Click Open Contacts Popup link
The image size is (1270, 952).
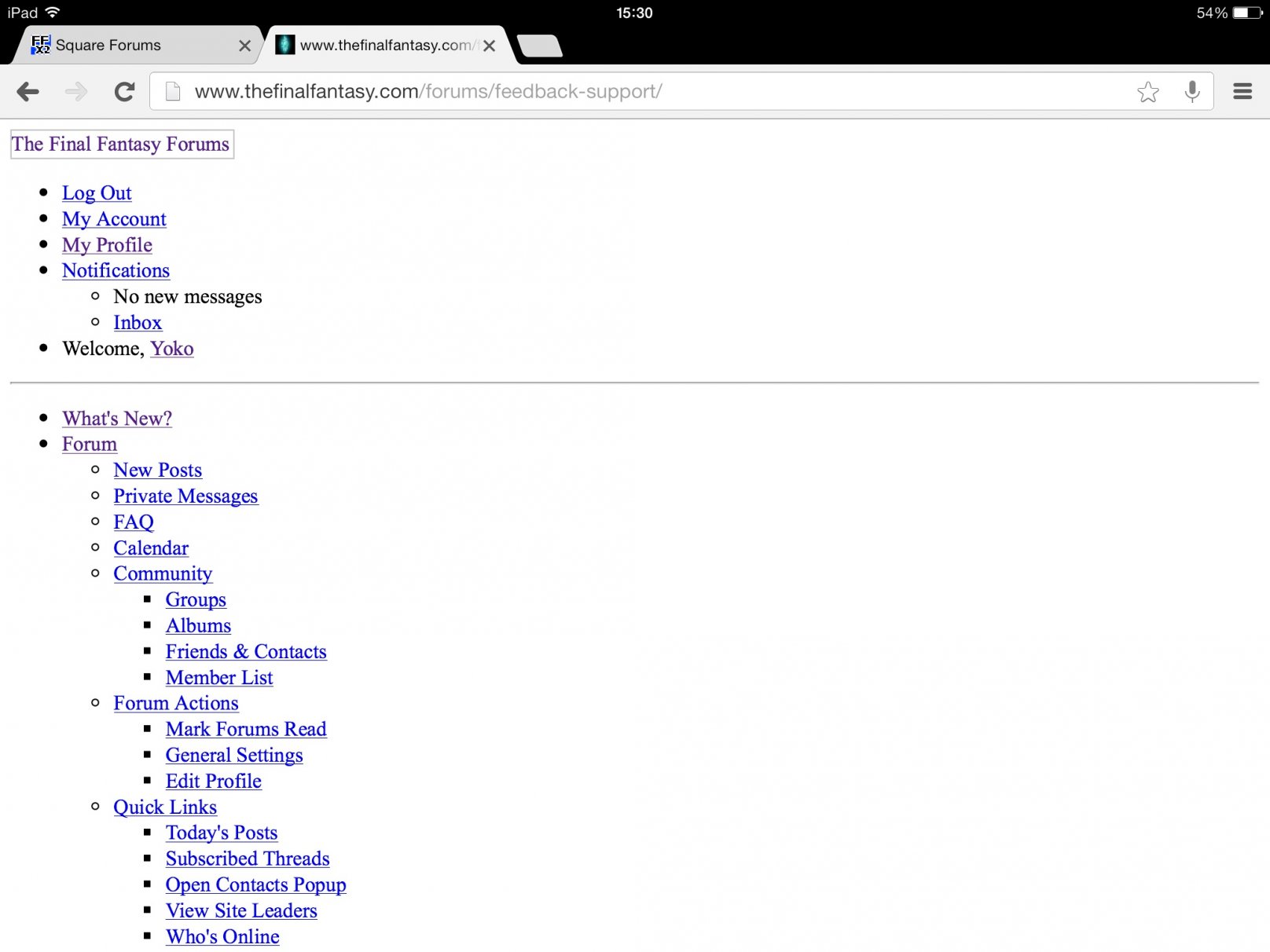[x=255, y=885]
